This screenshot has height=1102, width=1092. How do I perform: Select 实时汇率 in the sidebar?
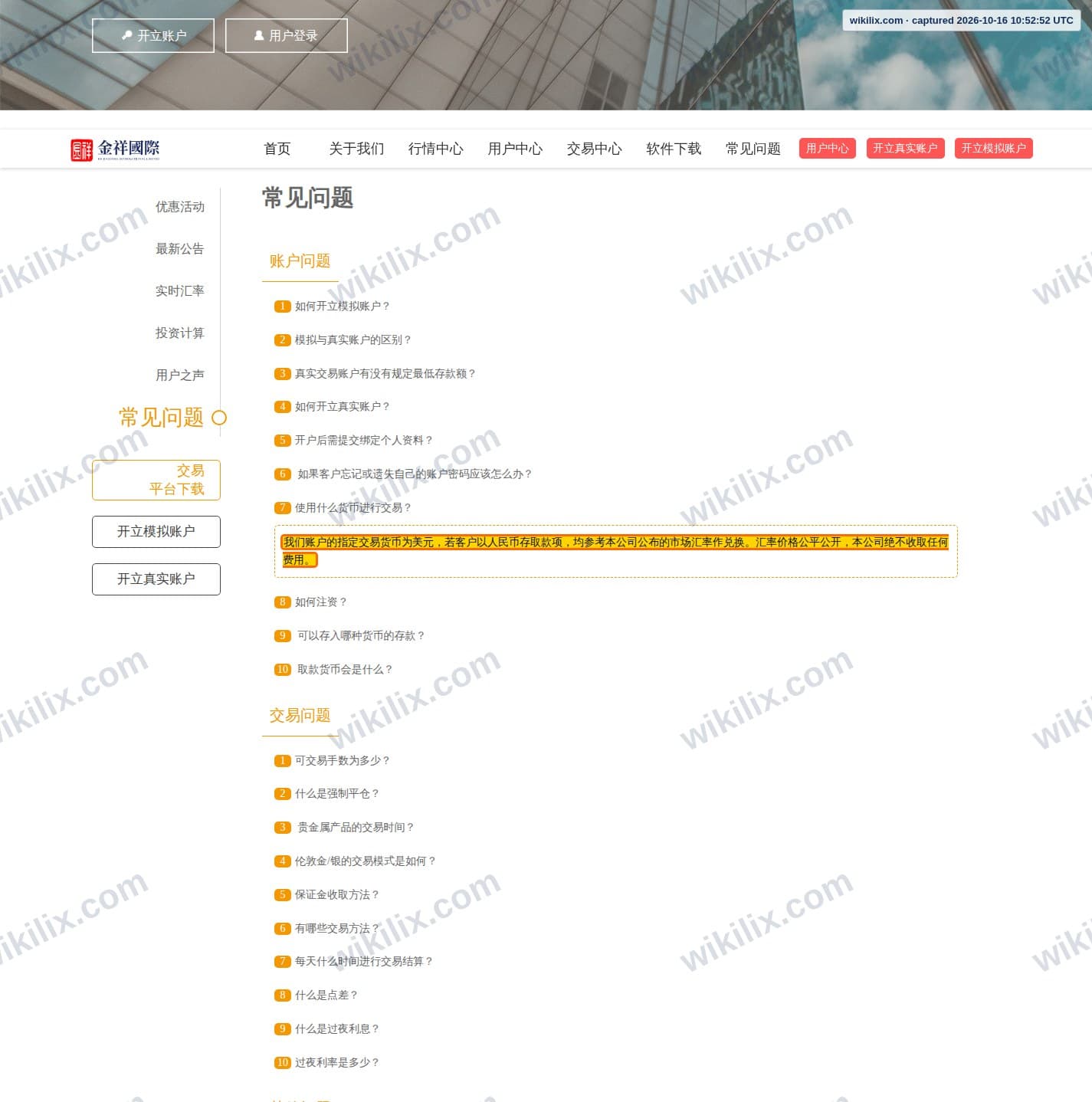pyautogui.click(x=180, y=291)
